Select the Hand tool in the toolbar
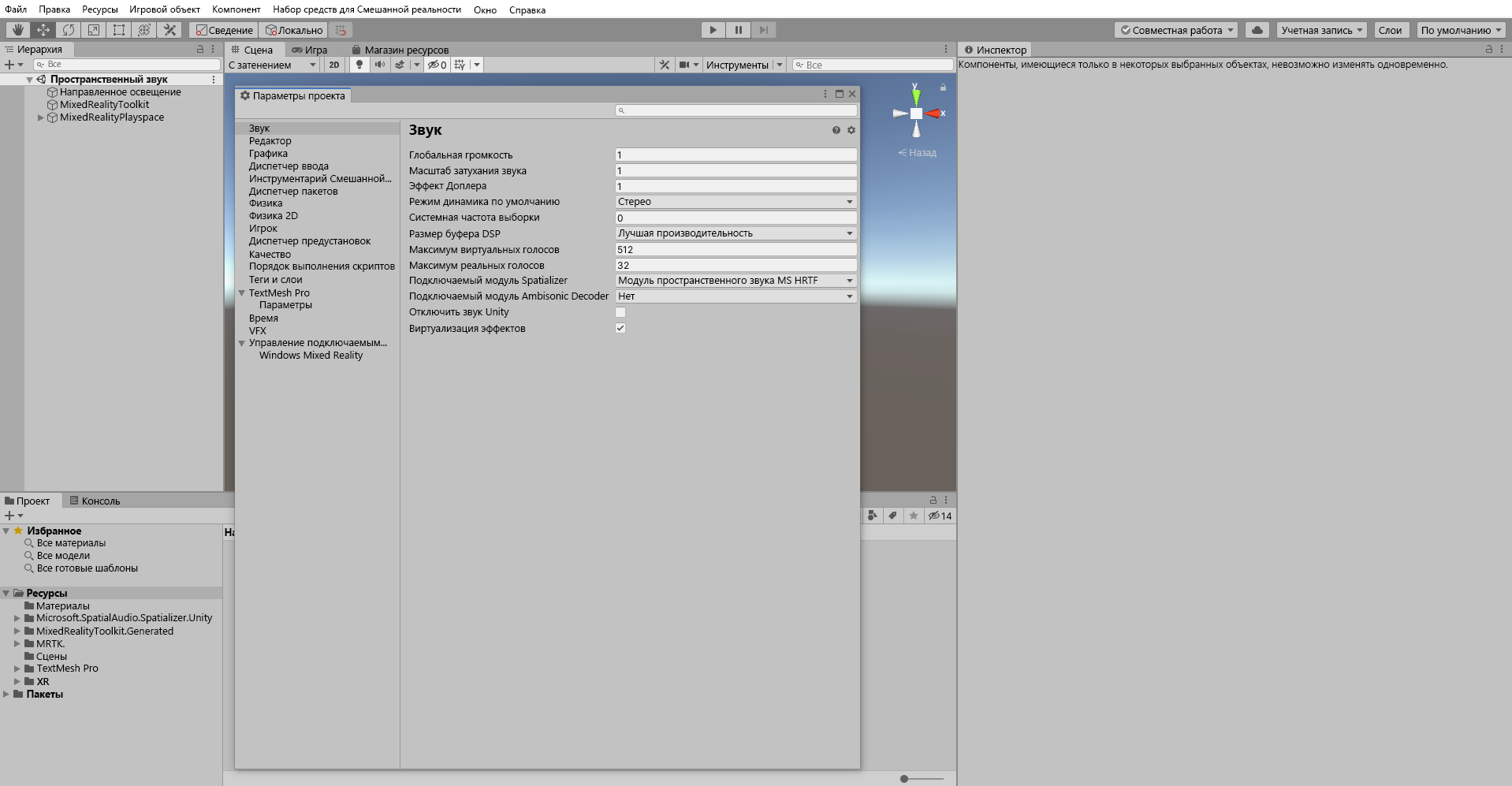The height and width of the screenshot is (786, 1512). coord(17,30)
